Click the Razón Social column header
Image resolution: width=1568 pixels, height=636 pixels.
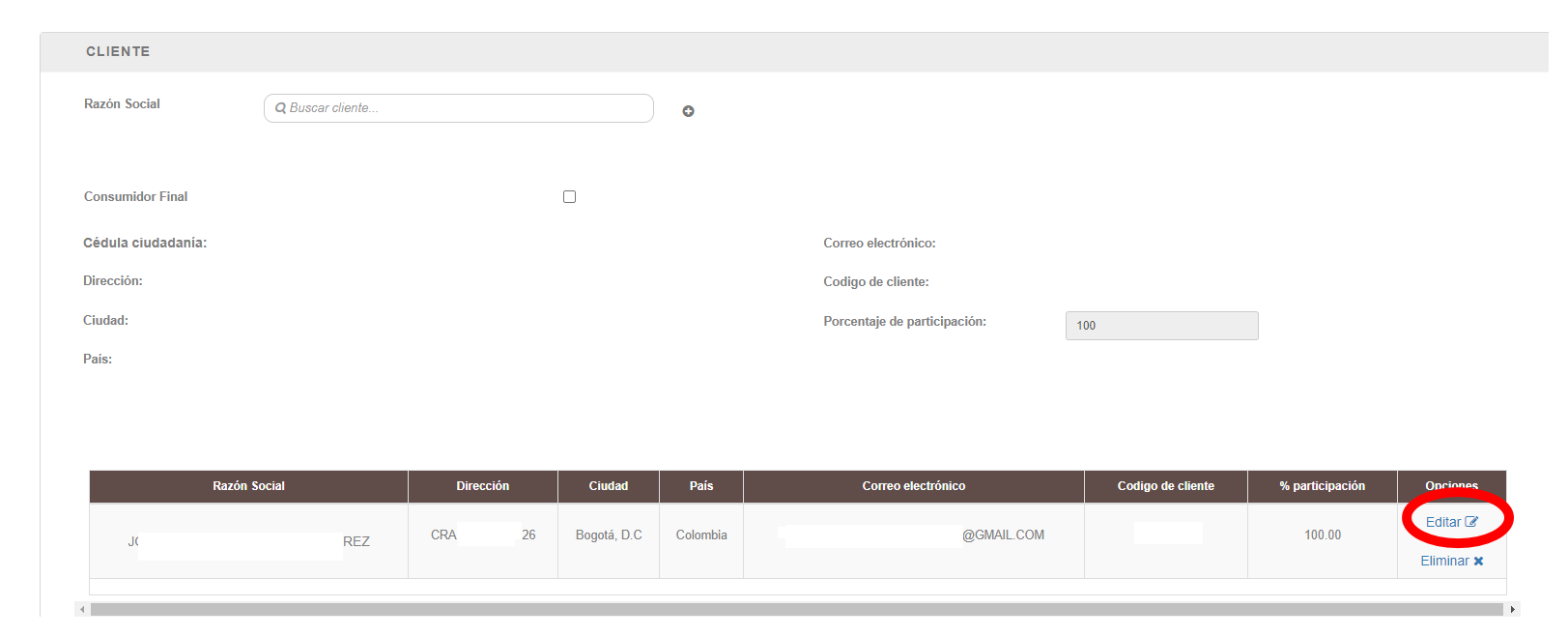pos(248,486)
